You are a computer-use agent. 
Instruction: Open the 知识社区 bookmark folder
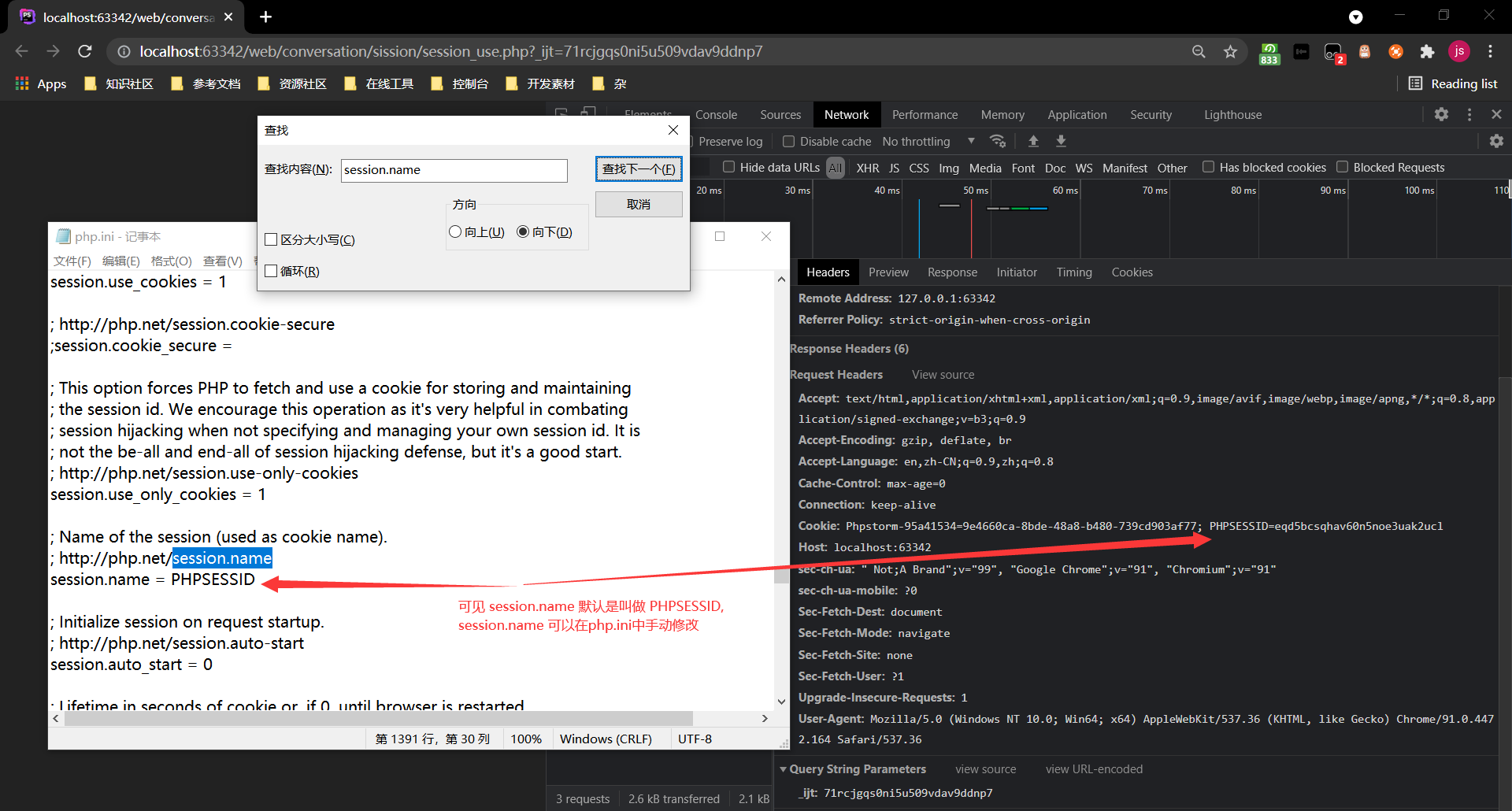119,83
